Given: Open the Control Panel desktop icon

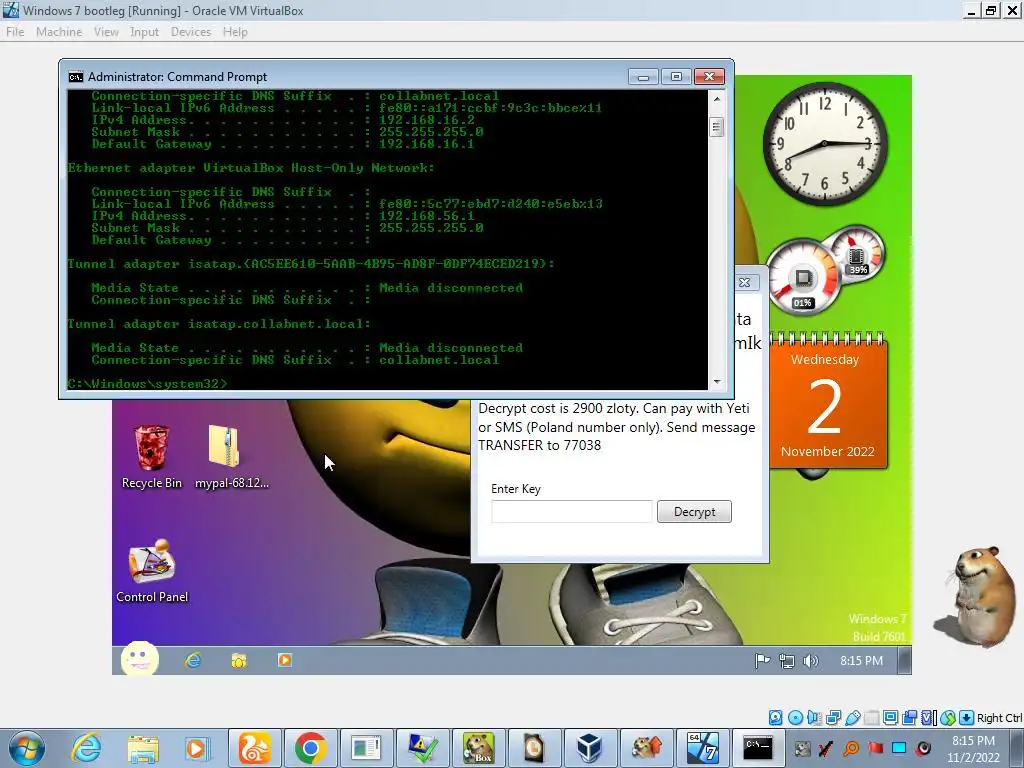Looking at the screenshot, I should pos(152,571).
